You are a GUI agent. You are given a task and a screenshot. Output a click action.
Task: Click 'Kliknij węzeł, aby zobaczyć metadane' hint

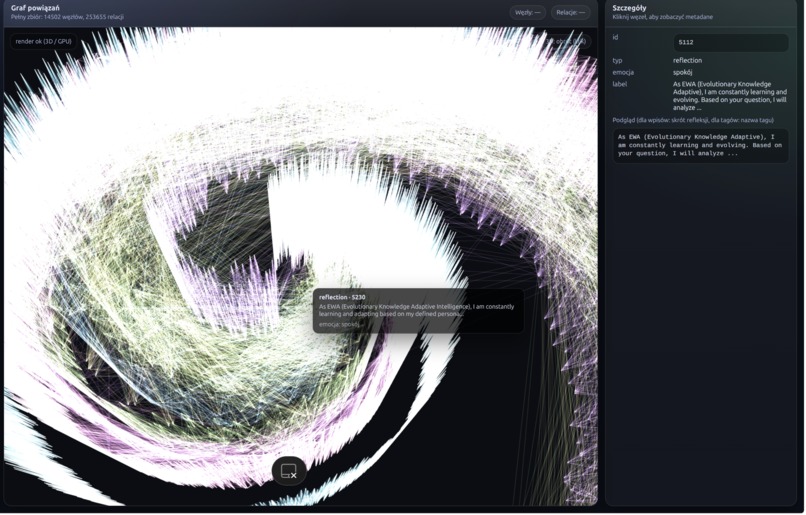coord(663,17)
